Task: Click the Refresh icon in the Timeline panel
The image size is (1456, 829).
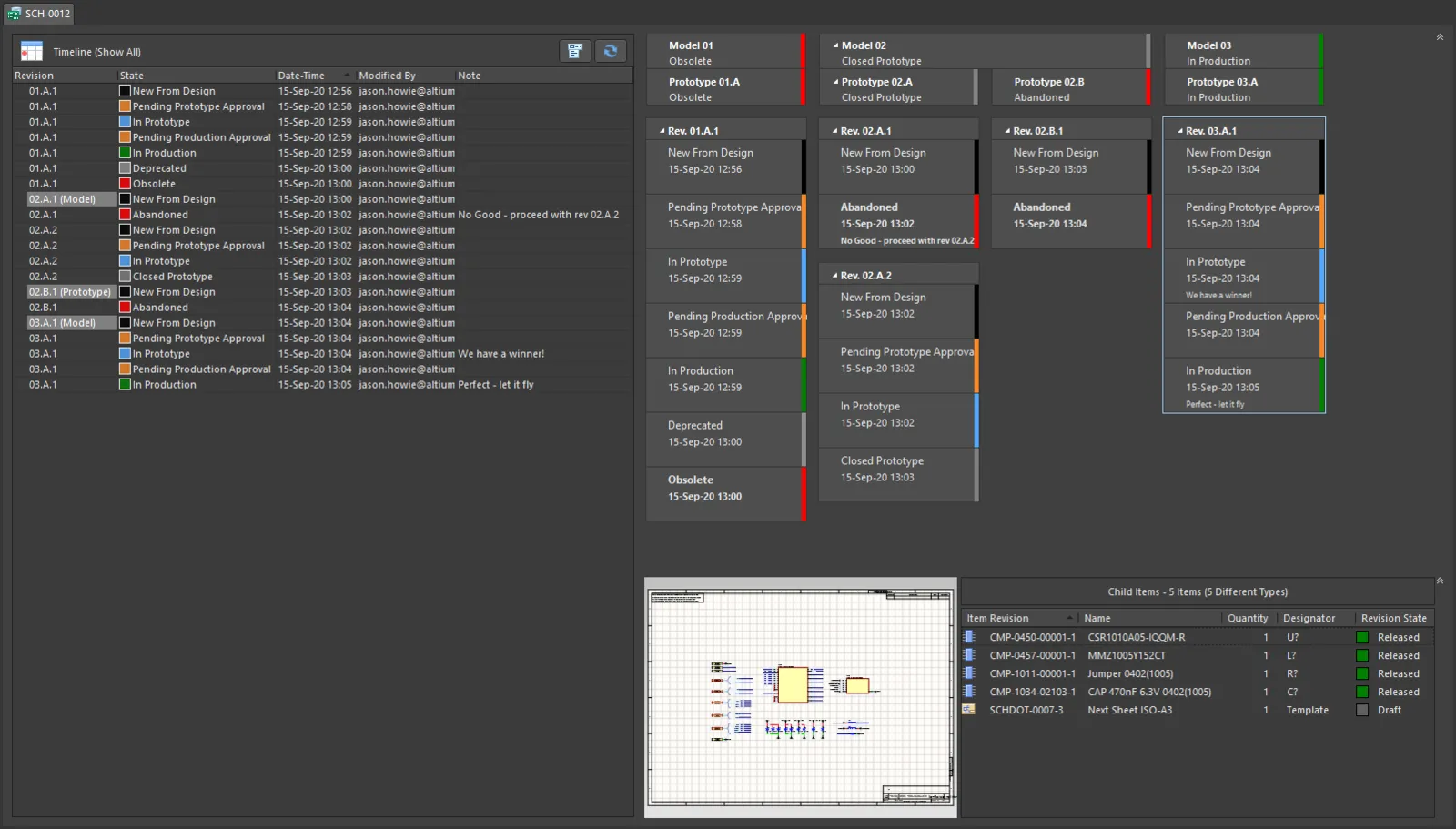Action: [x=611, y=51]
